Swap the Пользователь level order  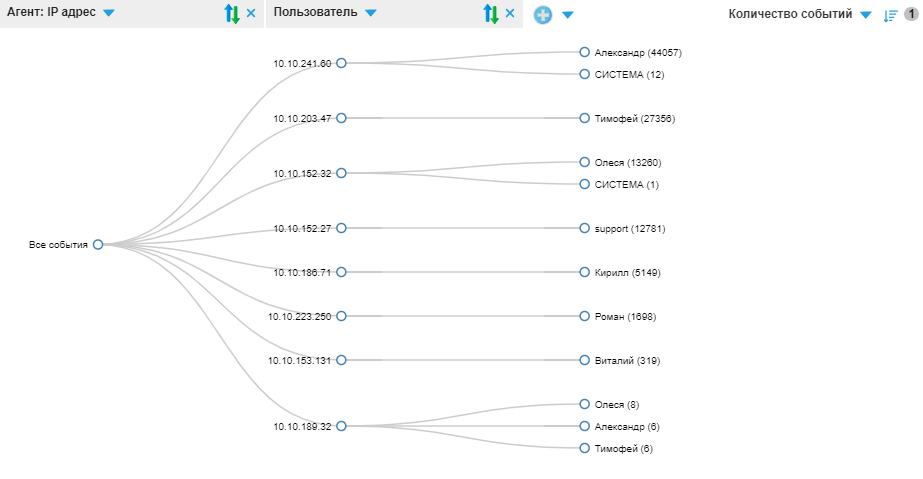[x=490, y=14]
